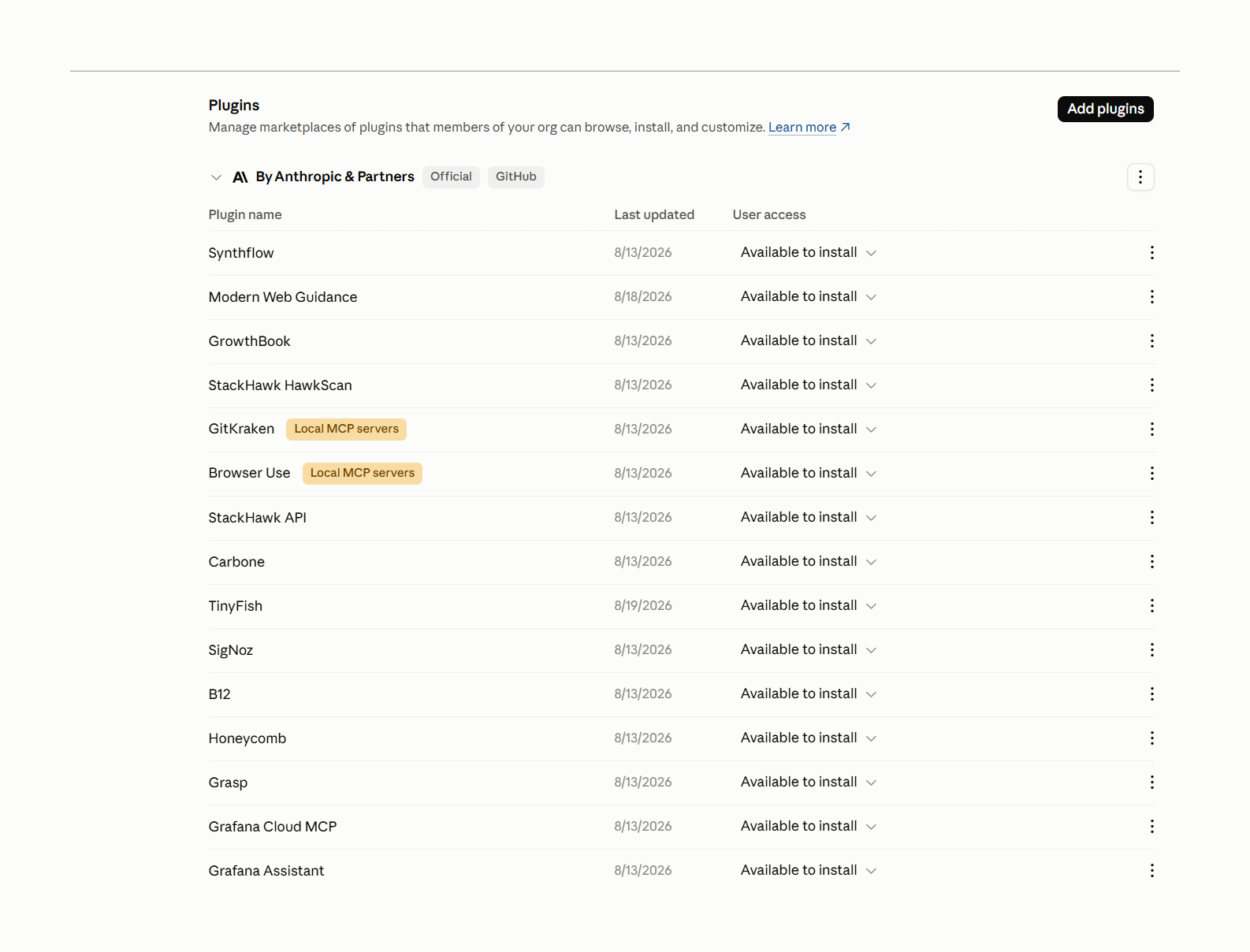Click the Local MCP servers tag on GitKraken
The height and width of the screenshot is (952, 1250).
347,430
